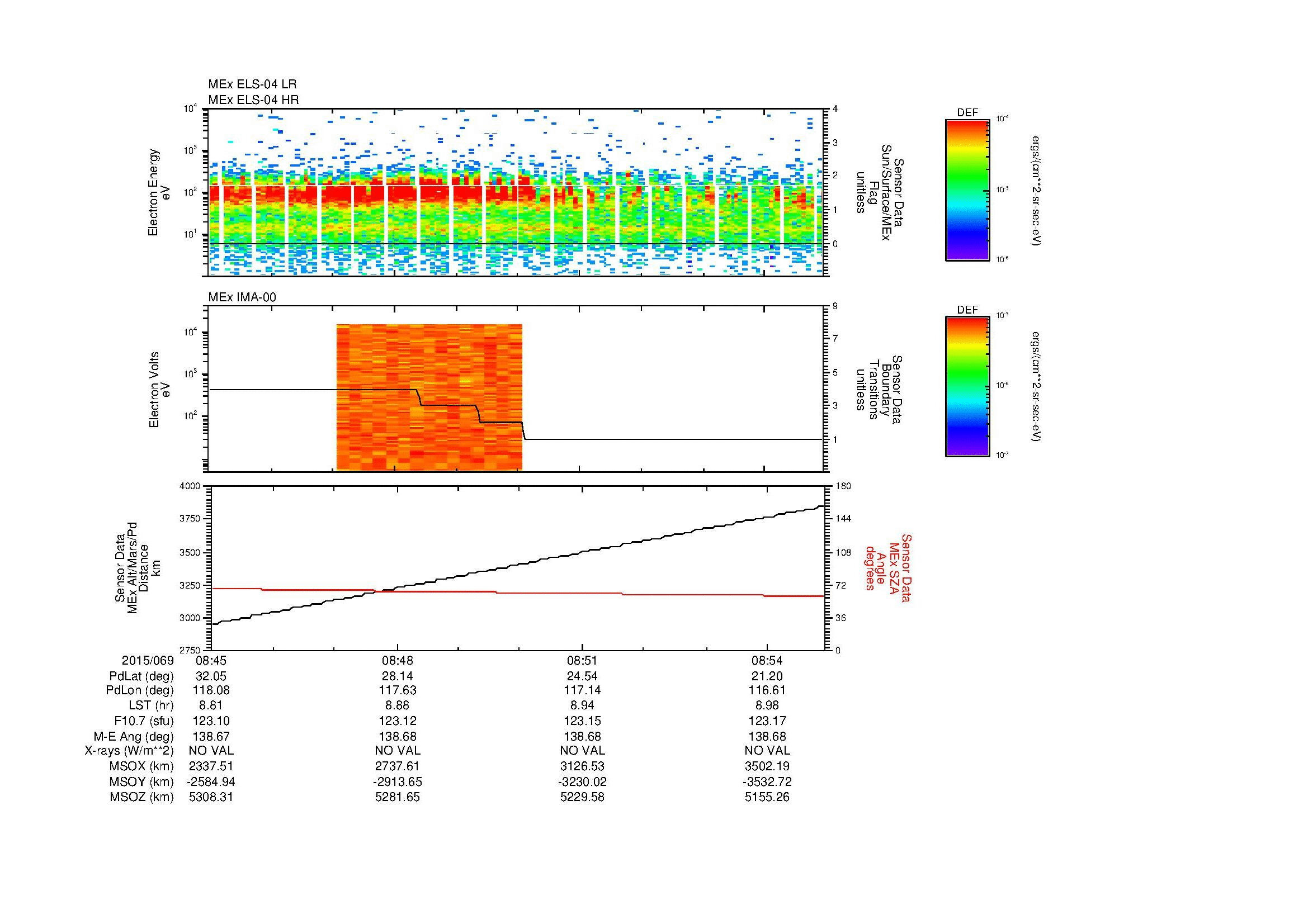Viewport: 1308px width, 924px height.
Task: Click the X-rays (W/m**2) row label
Action: click(129, 751)
